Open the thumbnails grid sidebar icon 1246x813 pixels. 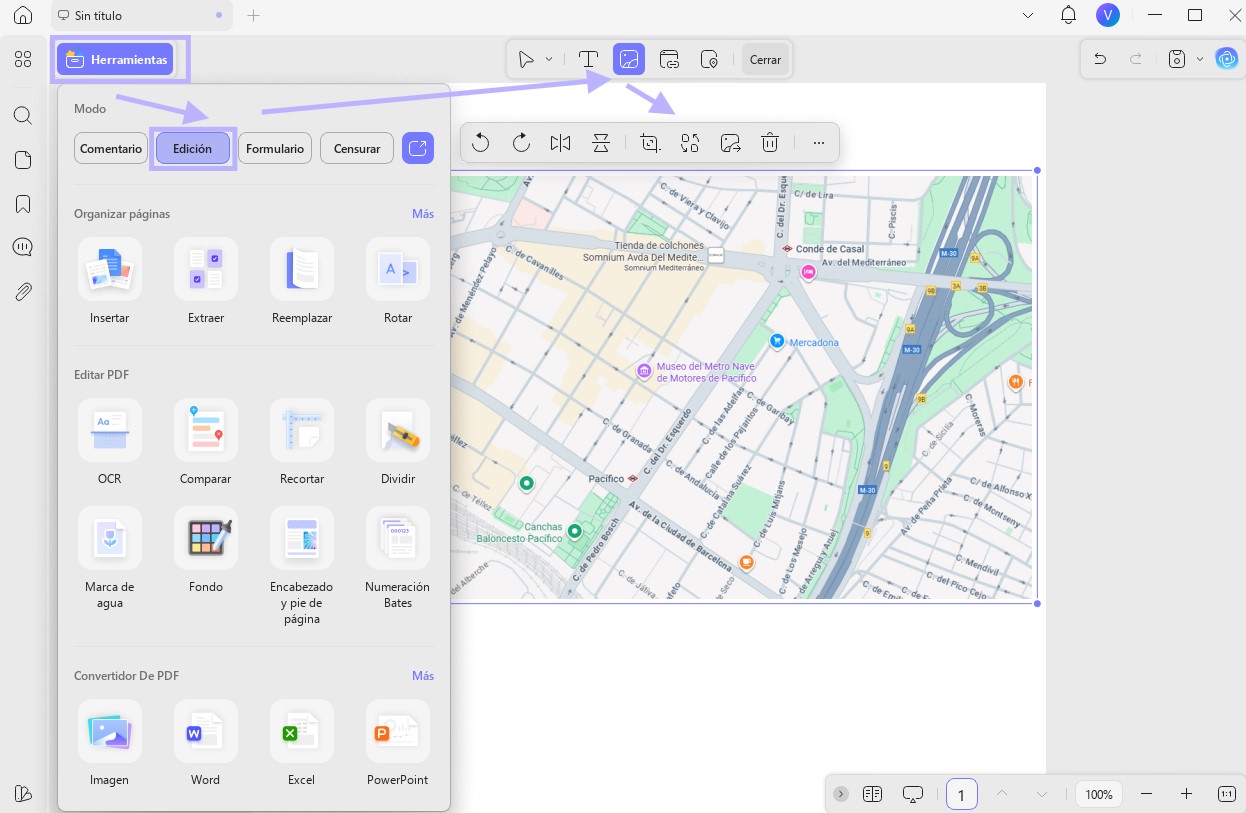tap(23, 60)
